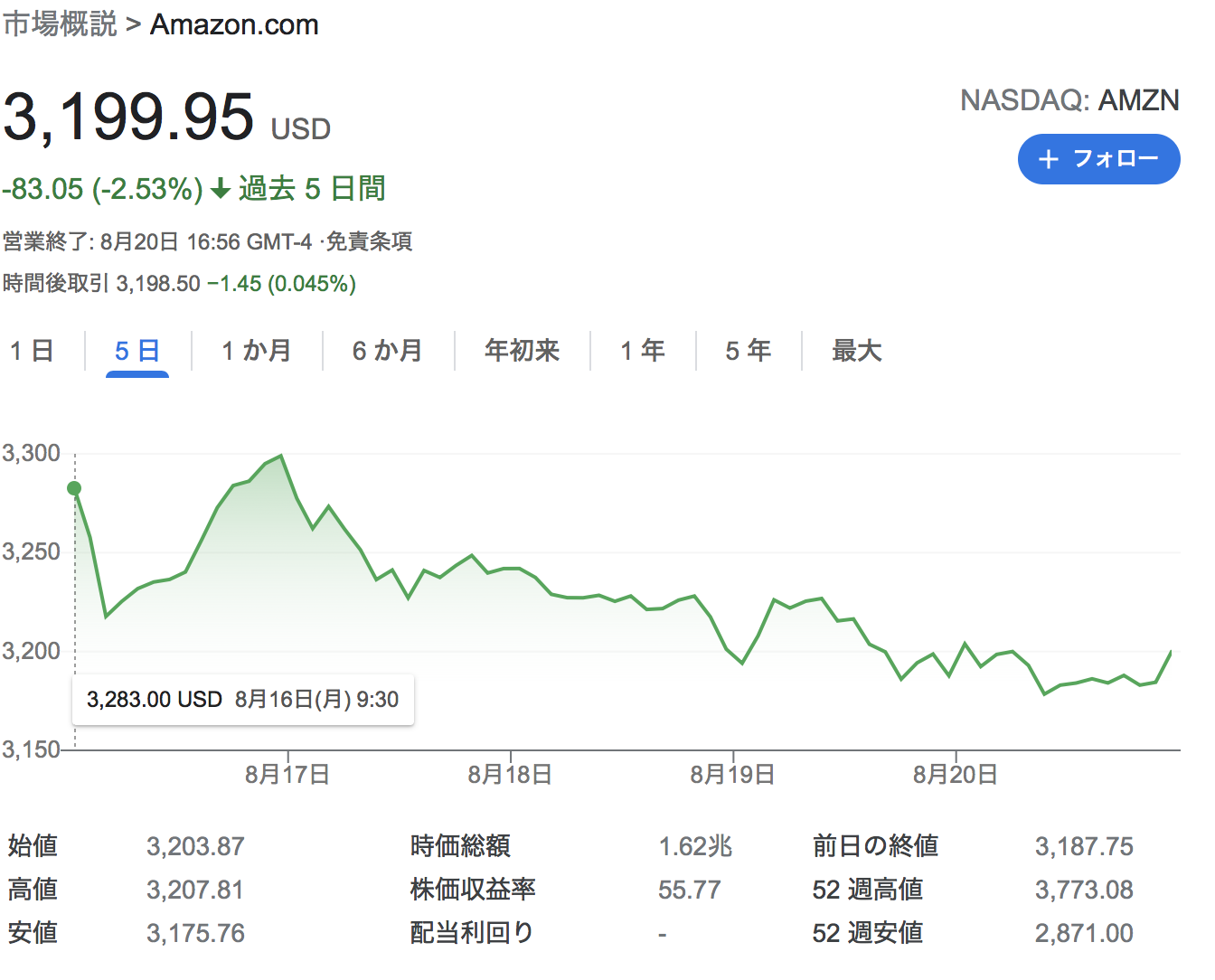Click the 8月18日 axis date label
The image size is (1215, 980).
(510, 775)
